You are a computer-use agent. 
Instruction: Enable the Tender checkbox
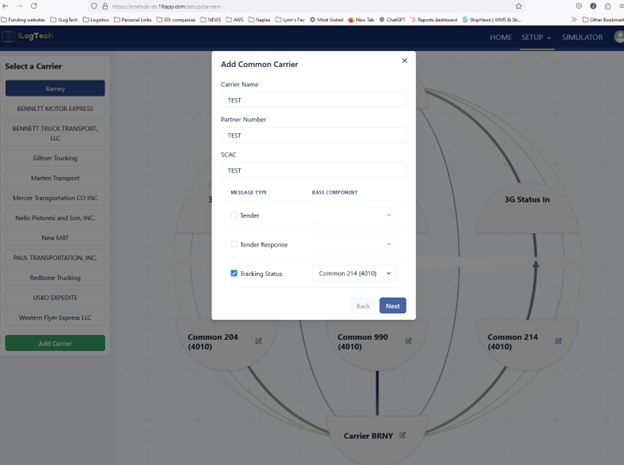click(x=234, y=215)
